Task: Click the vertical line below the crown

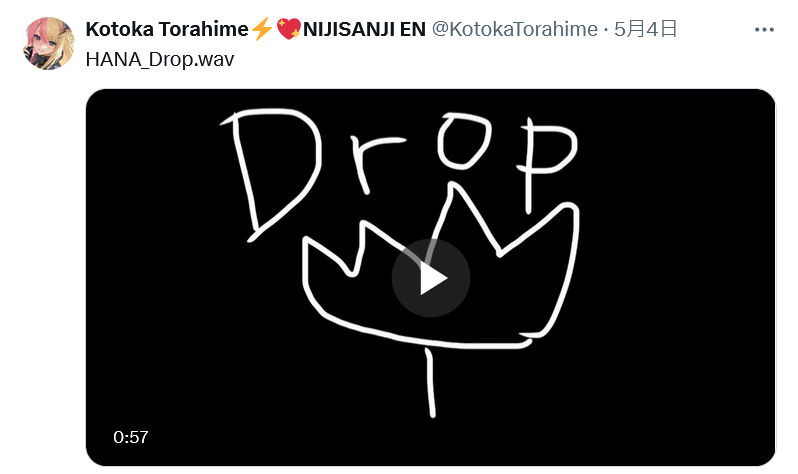Action: (431, 383)
